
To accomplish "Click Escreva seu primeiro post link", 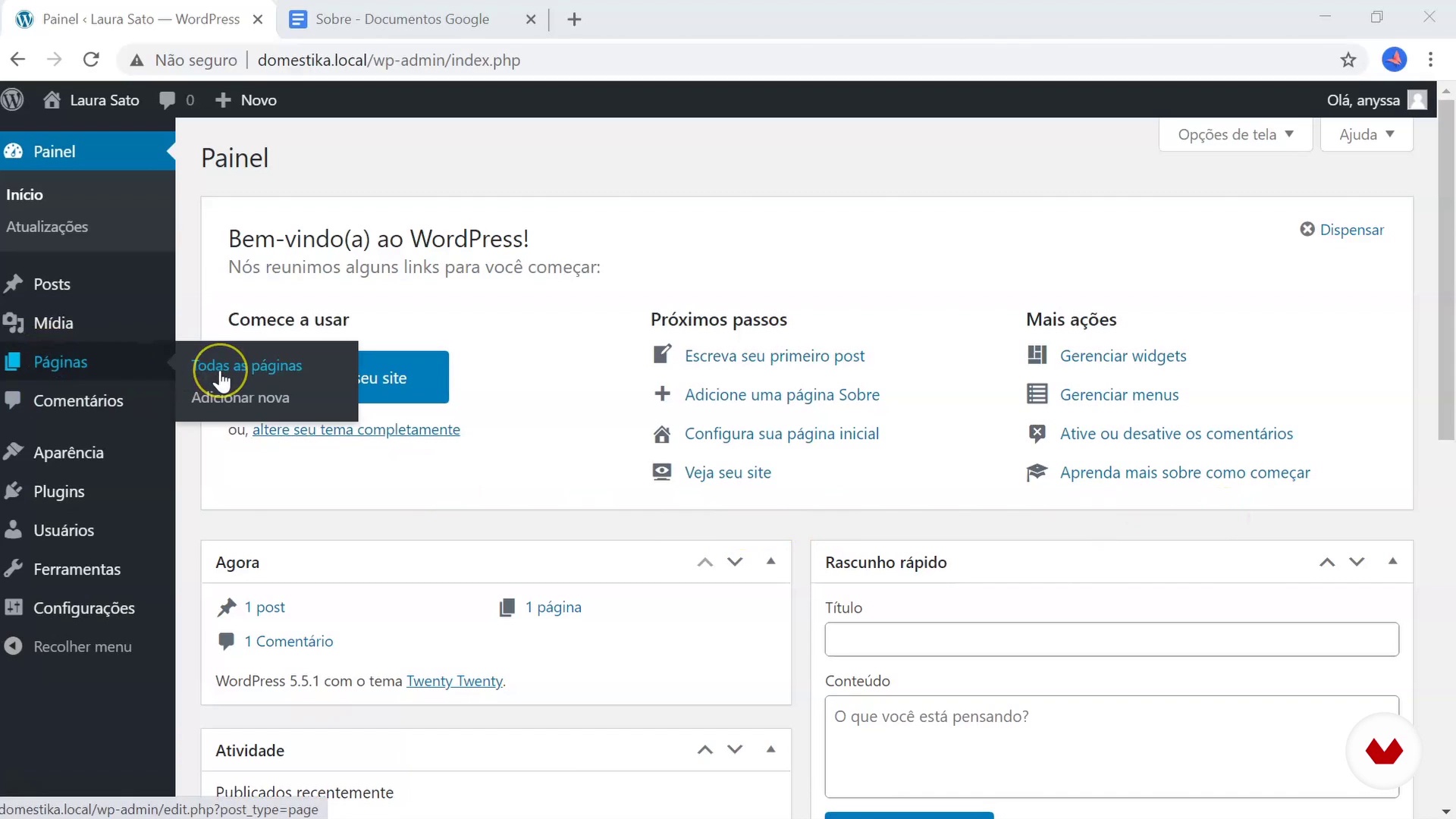I will tap(774, 356).
